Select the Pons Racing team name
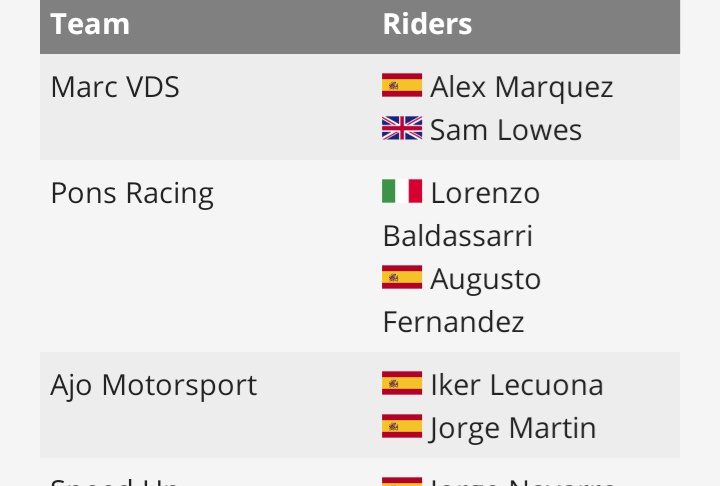Viewport: 720px width, 486px height. [132, 193]
